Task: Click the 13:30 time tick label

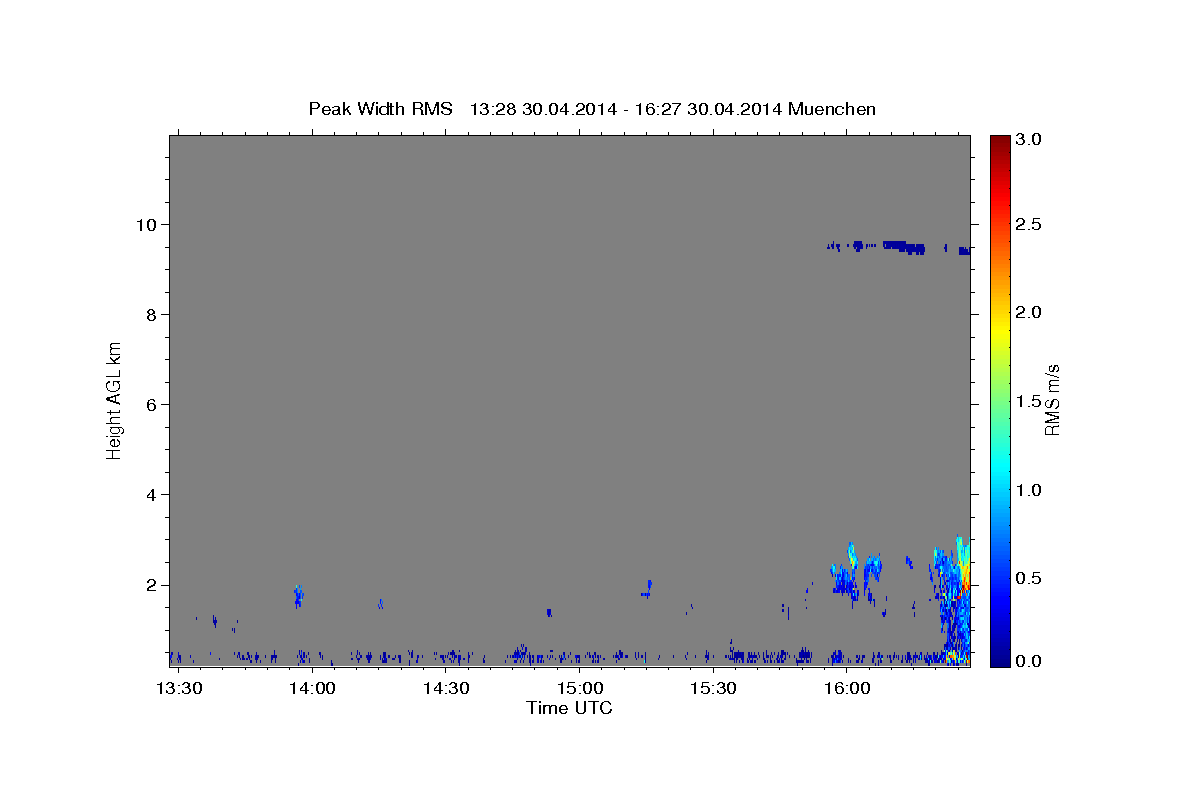Action: [x=180, y=689]
